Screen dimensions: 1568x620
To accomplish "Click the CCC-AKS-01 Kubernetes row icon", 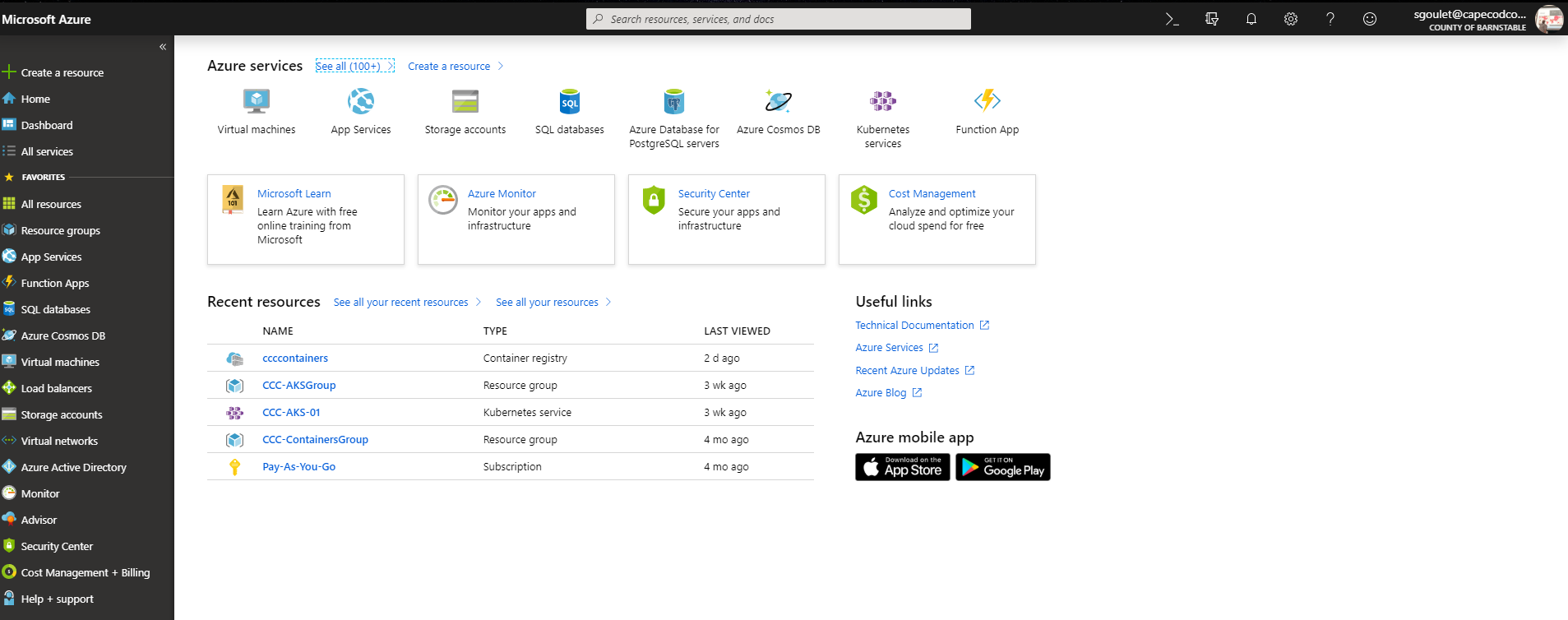I will [x=235, y=413].
